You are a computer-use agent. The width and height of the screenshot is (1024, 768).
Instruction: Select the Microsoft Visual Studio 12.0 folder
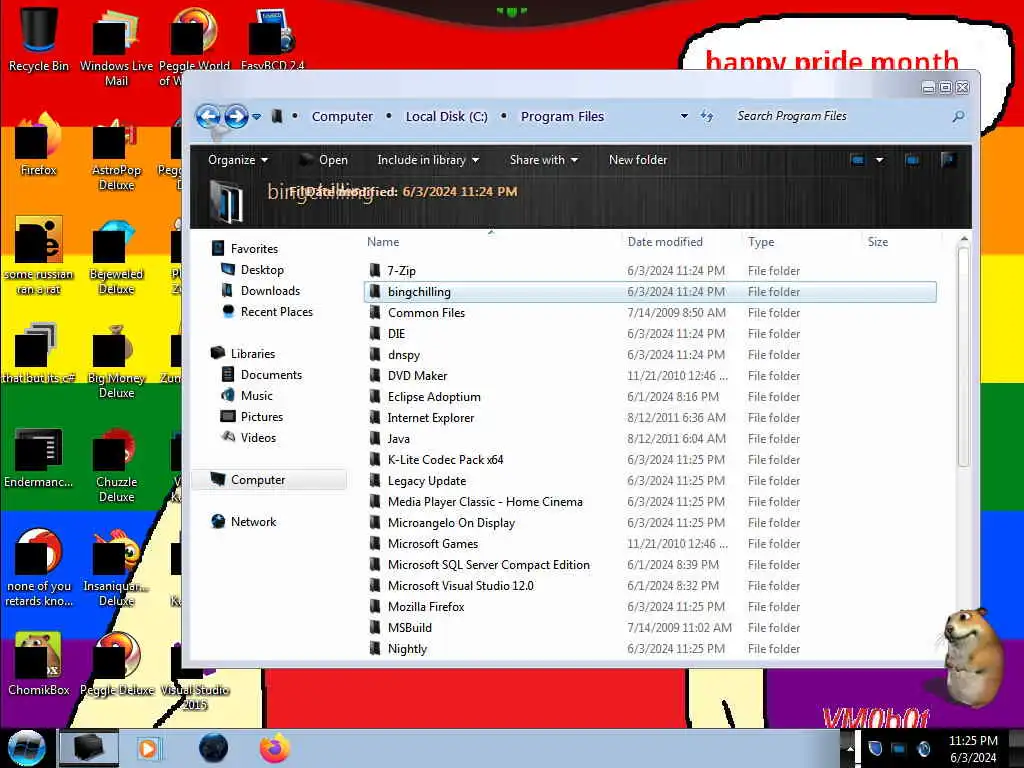pyautogui.click(x=460, y=586)
